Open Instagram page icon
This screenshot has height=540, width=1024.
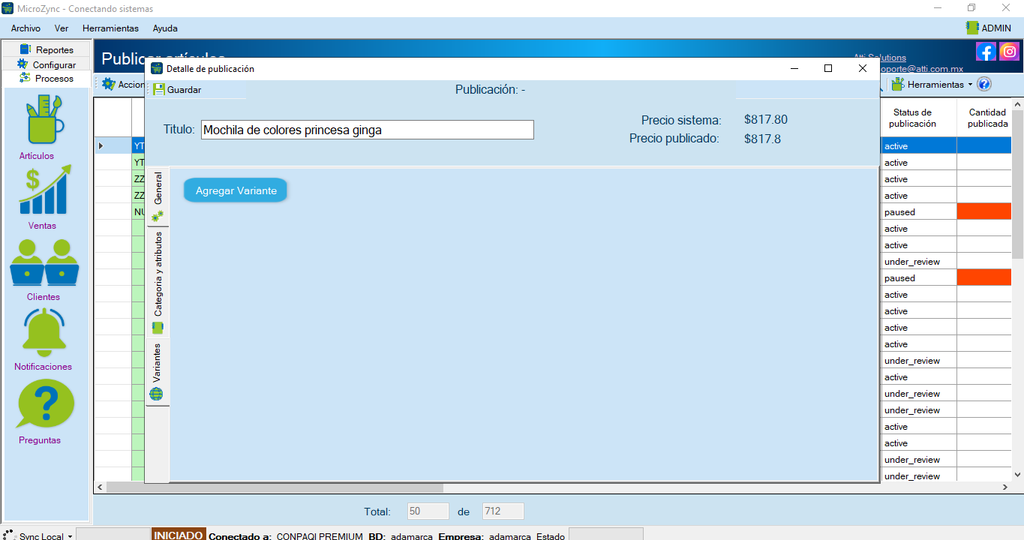coord(1009,52)
